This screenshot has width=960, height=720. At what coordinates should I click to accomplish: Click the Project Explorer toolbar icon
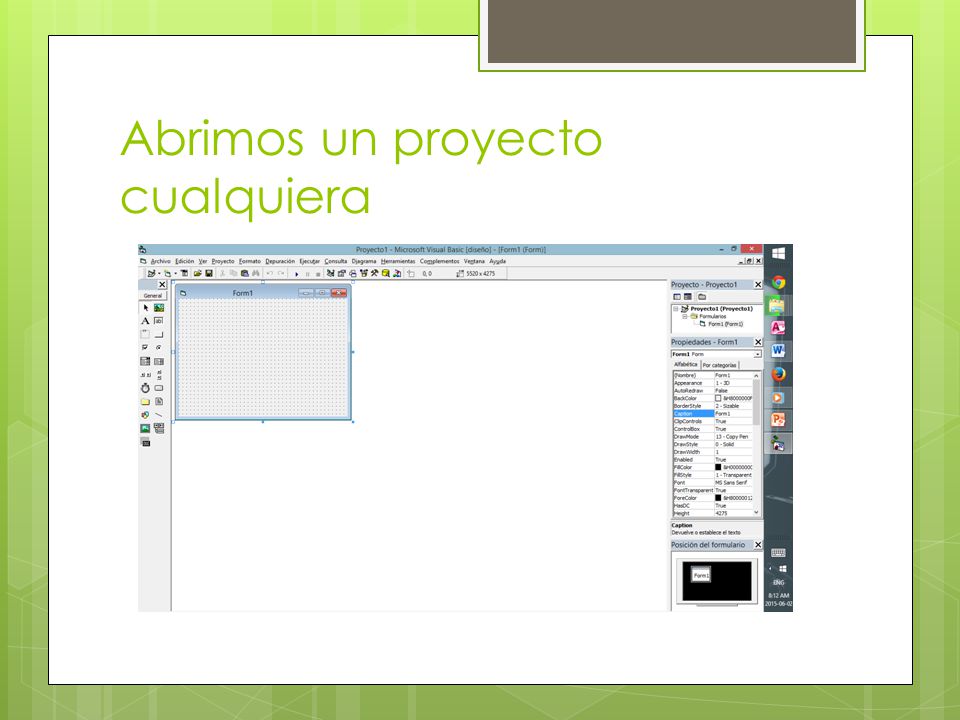click(330, 274)
